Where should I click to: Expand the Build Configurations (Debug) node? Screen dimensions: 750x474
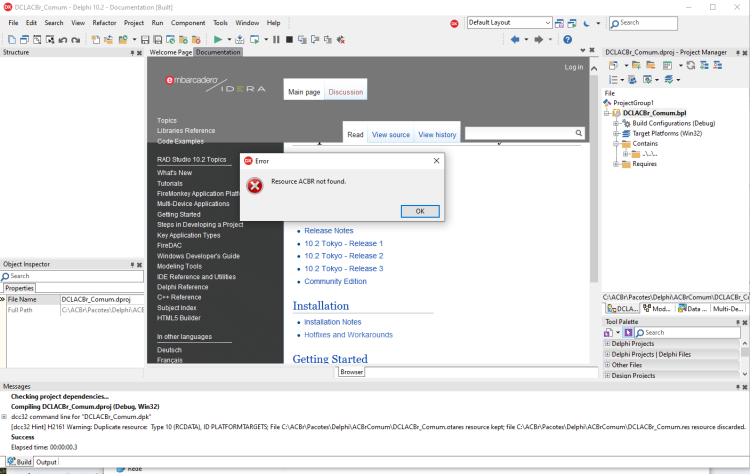pyautogui.click(x=616, y=123)
